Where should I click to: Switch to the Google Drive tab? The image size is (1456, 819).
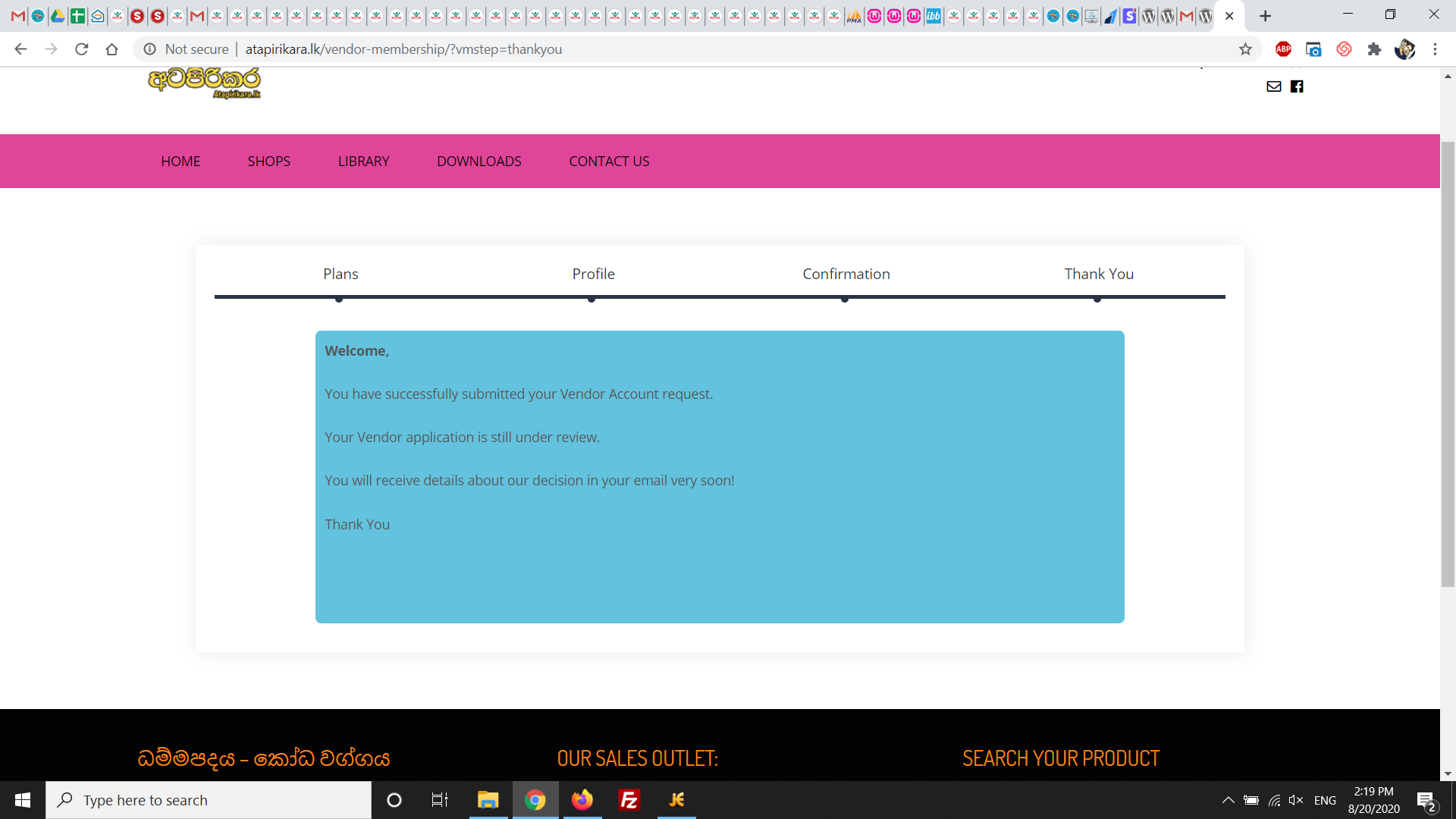click(58, 16)
